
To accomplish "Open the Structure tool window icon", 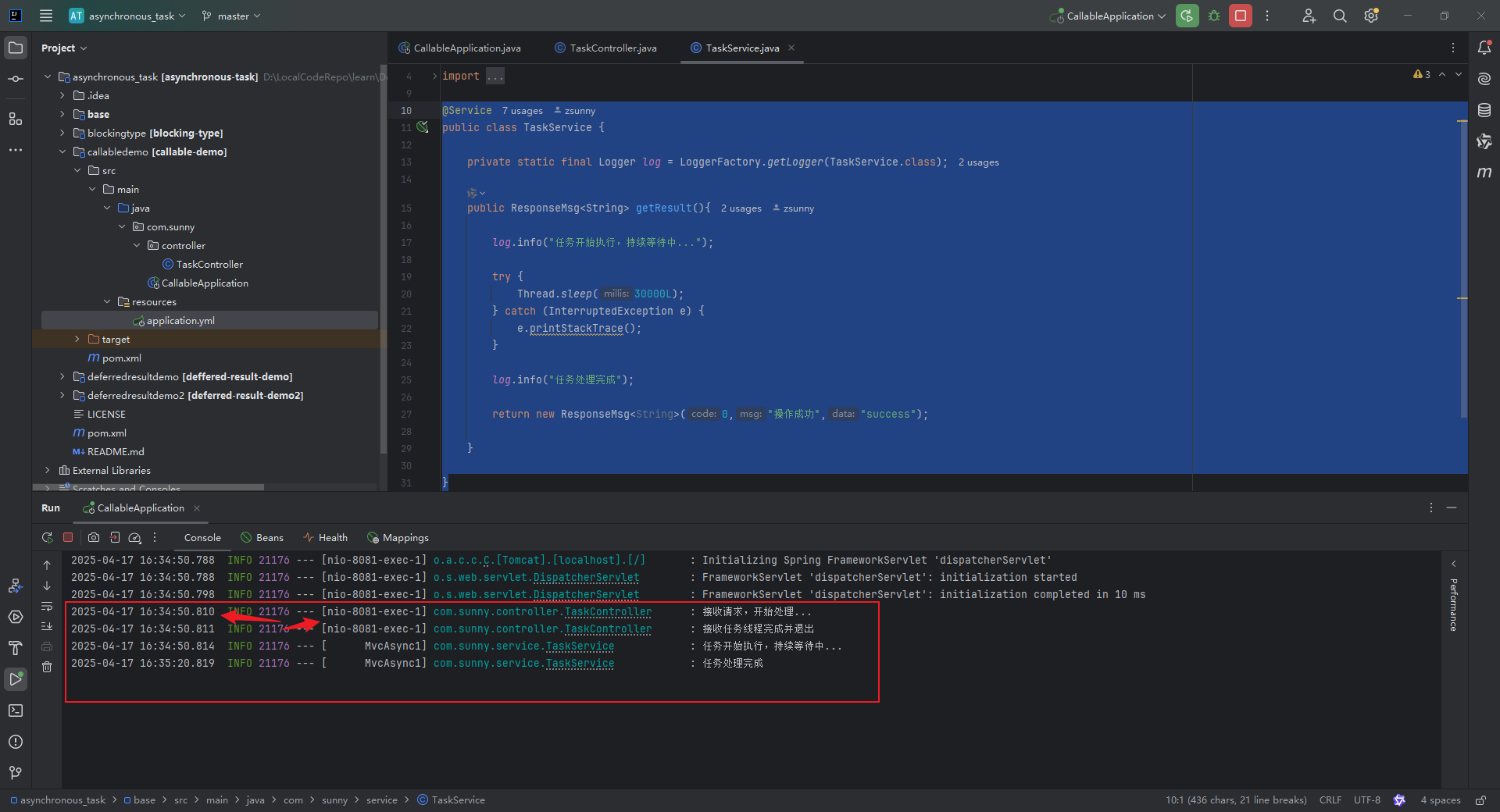I will 16,119.
